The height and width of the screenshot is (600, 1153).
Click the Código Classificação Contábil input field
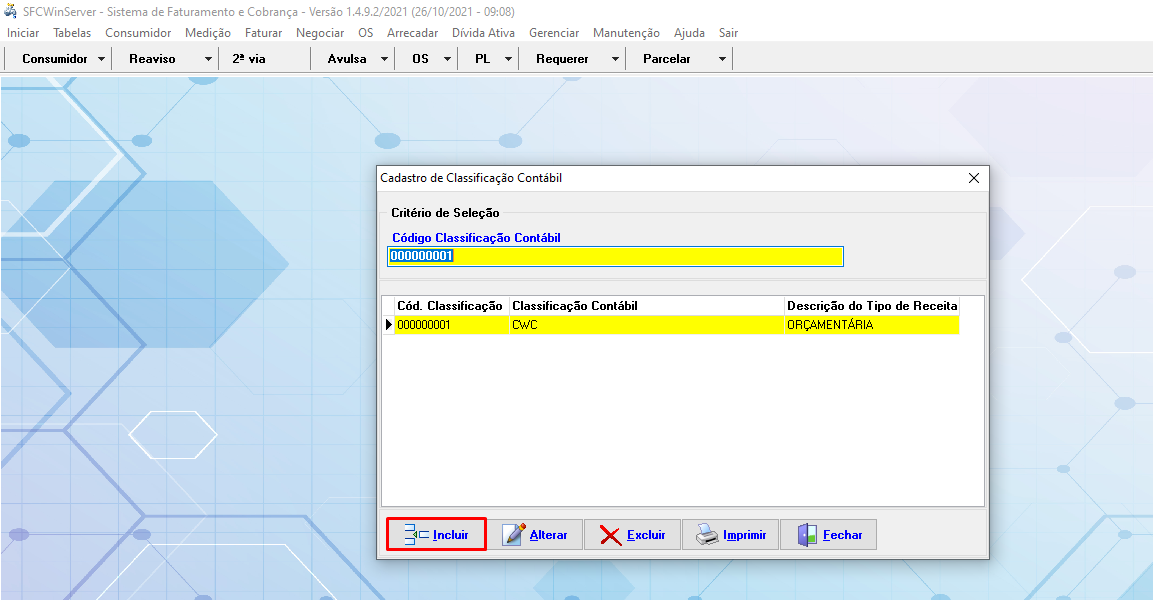pos(615,256)
